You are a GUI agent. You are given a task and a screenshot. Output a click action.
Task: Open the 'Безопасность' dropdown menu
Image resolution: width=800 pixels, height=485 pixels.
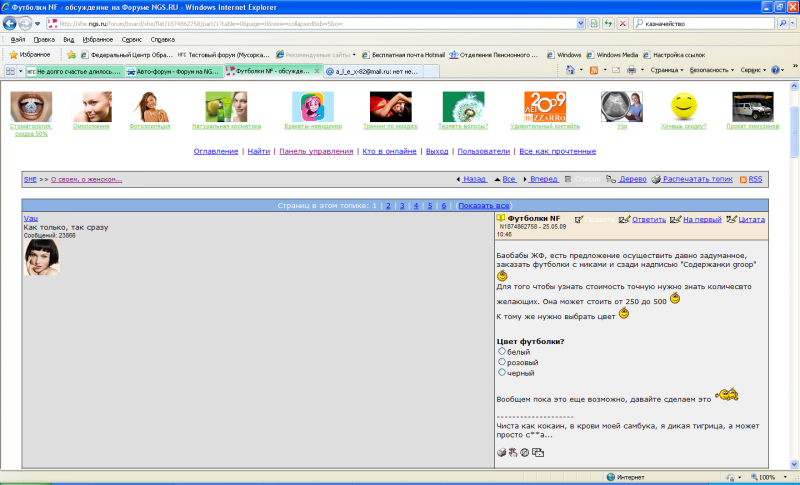point(712,70)
